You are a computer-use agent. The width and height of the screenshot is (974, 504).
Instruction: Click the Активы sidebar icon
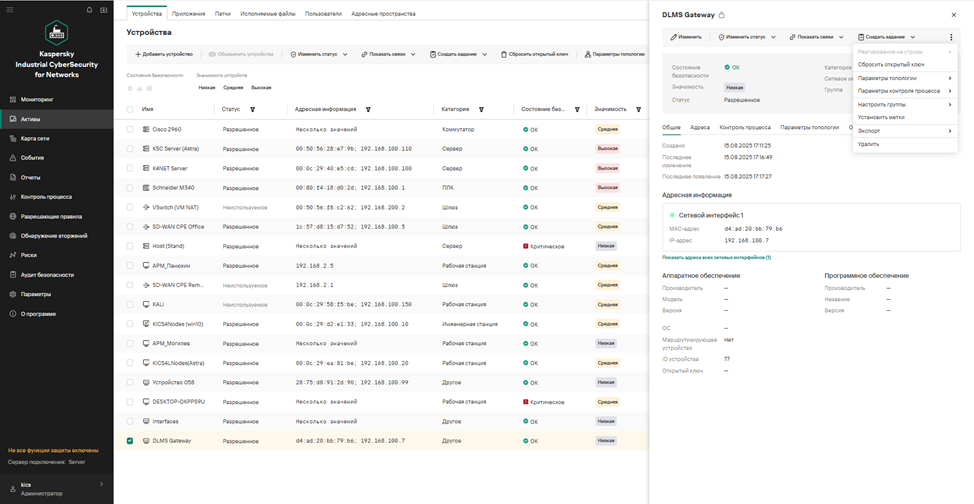point(13,119)
